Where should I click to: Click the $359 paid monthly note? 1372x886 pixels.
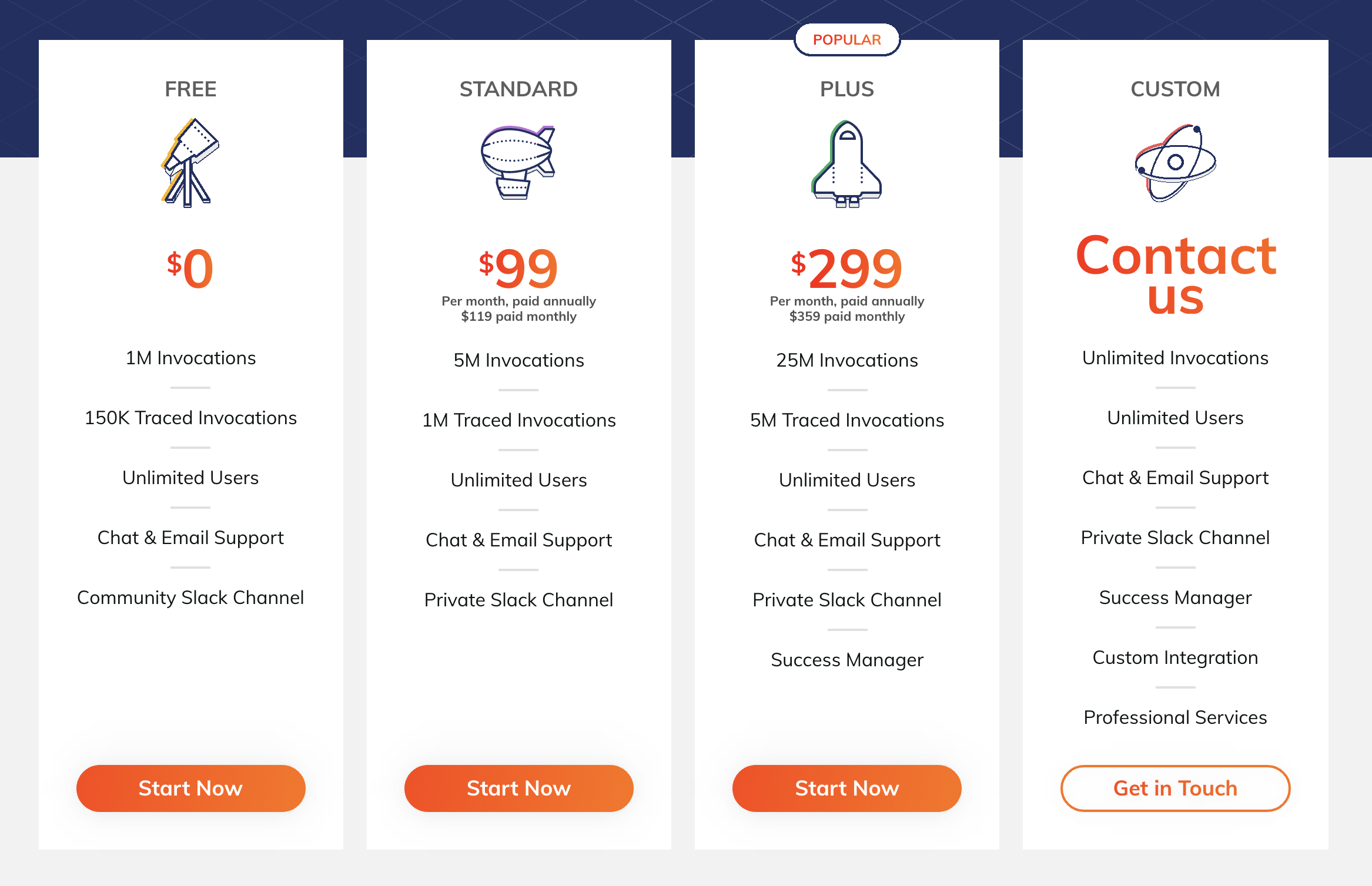tap(846, 317)
